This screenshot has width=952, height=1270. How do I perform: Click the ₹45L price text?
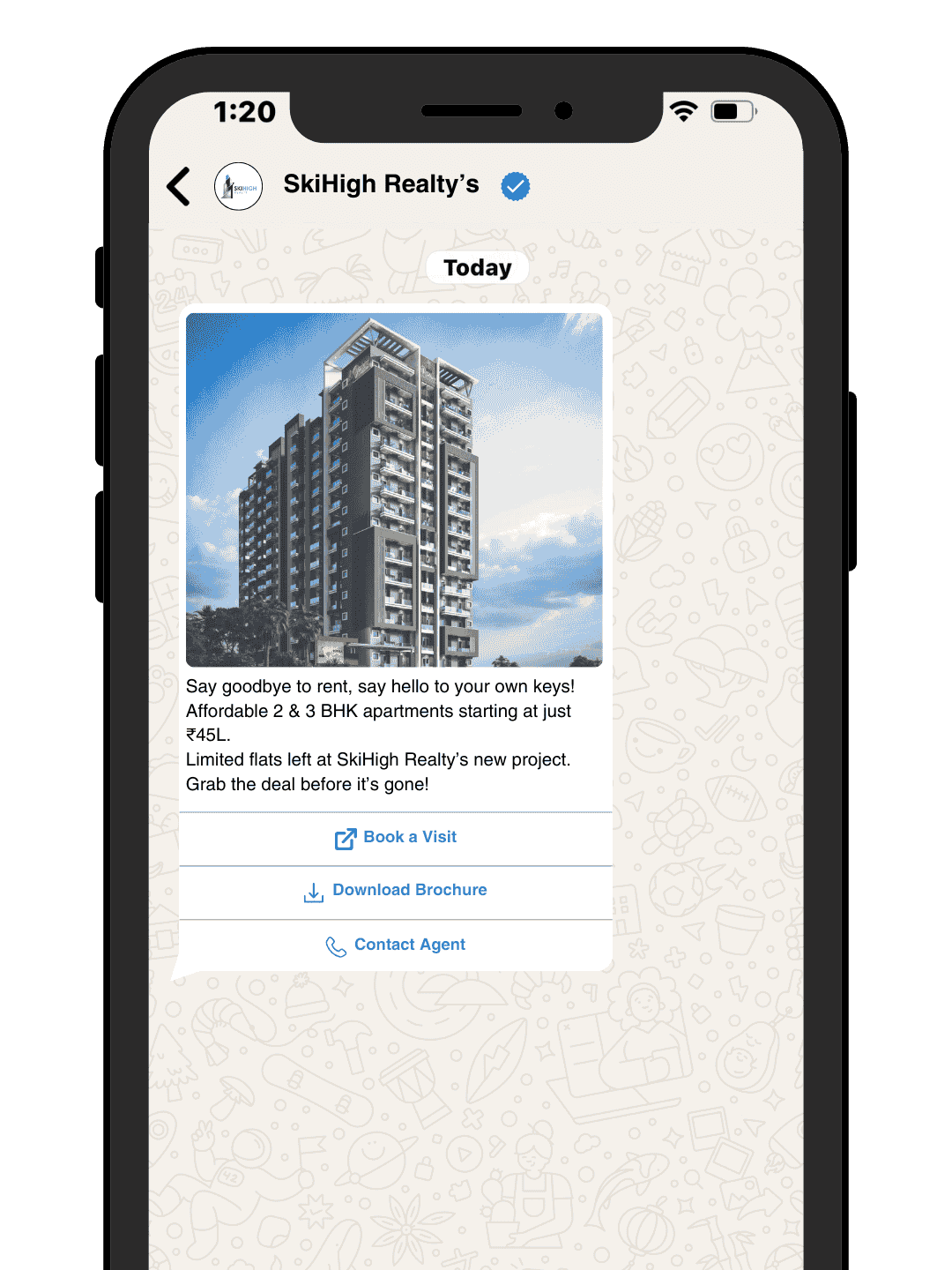[208, 735]
